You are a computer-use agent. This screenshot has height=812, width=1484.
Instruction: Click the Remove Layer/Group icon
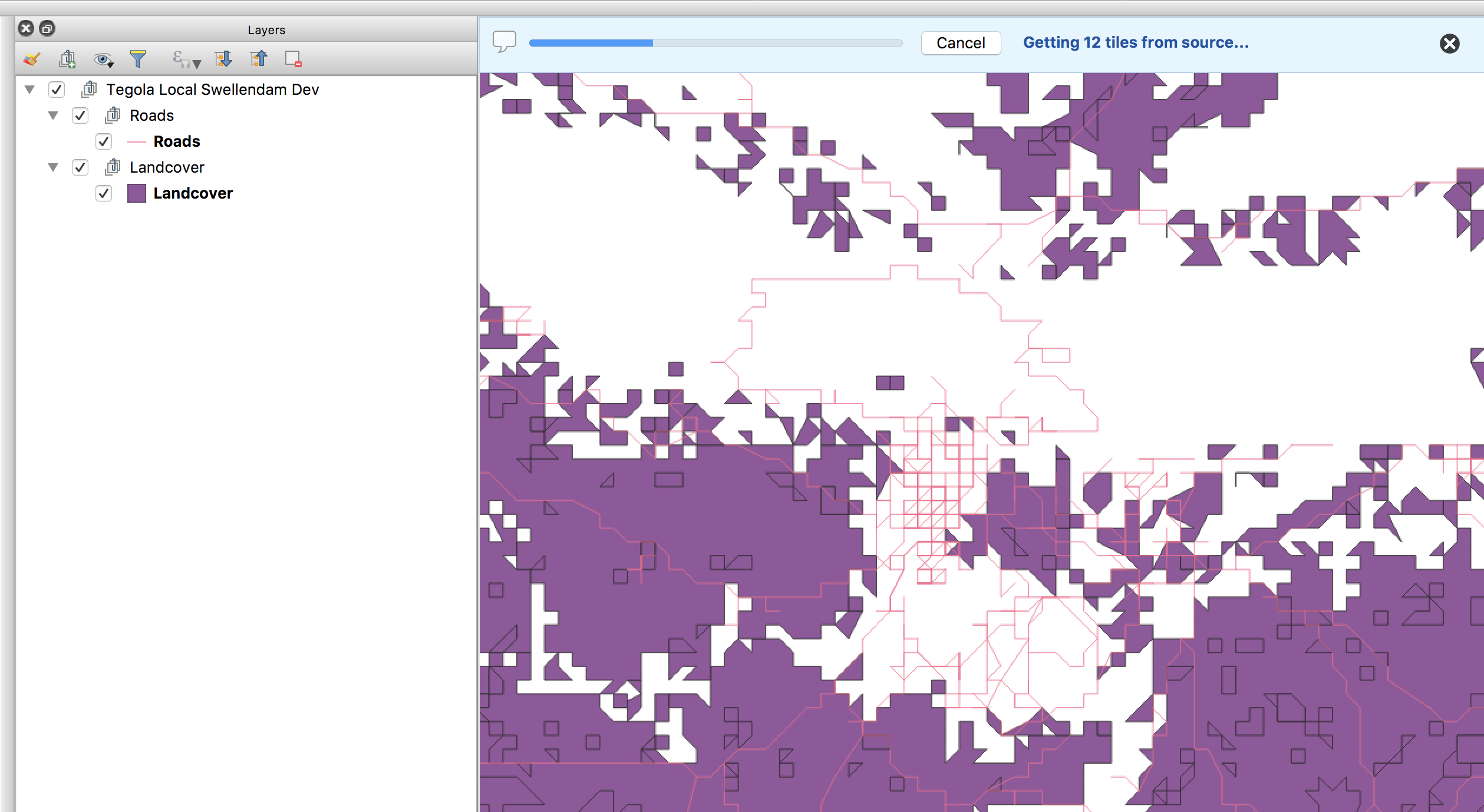click(x=293, y=59)
